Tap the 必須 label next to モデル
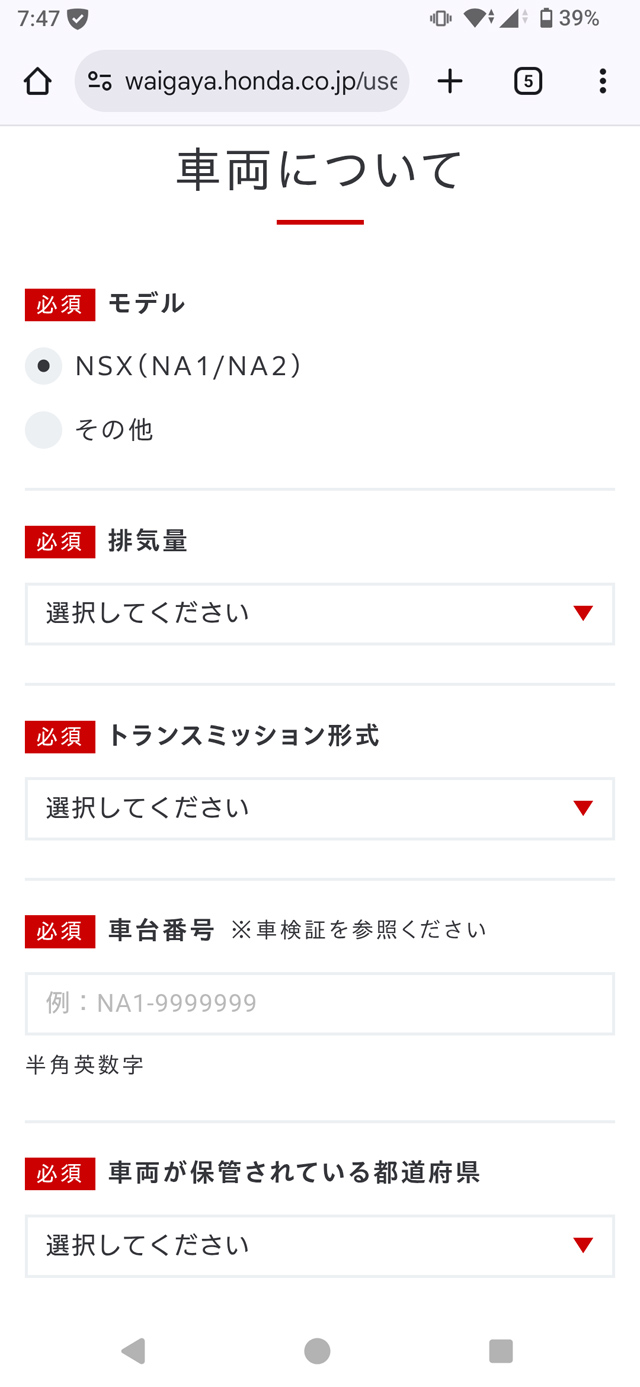This screenshot has height=1387, width=640. (x=58, y=304)
